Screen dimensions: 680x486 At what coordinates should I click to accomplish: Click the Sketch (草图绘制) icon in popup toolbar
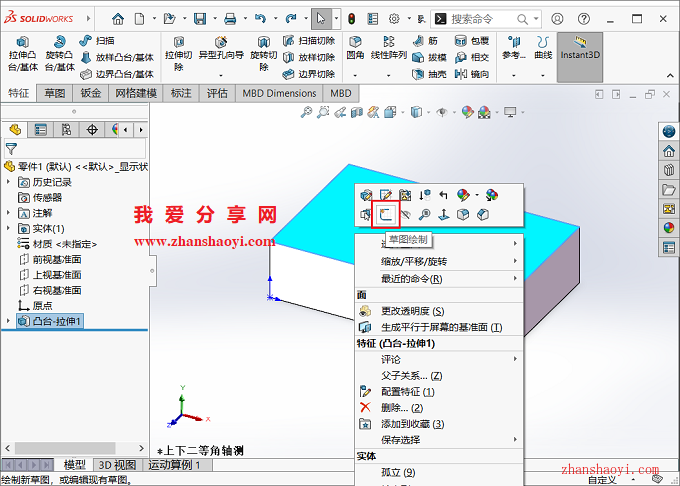[x=385, y=214]
